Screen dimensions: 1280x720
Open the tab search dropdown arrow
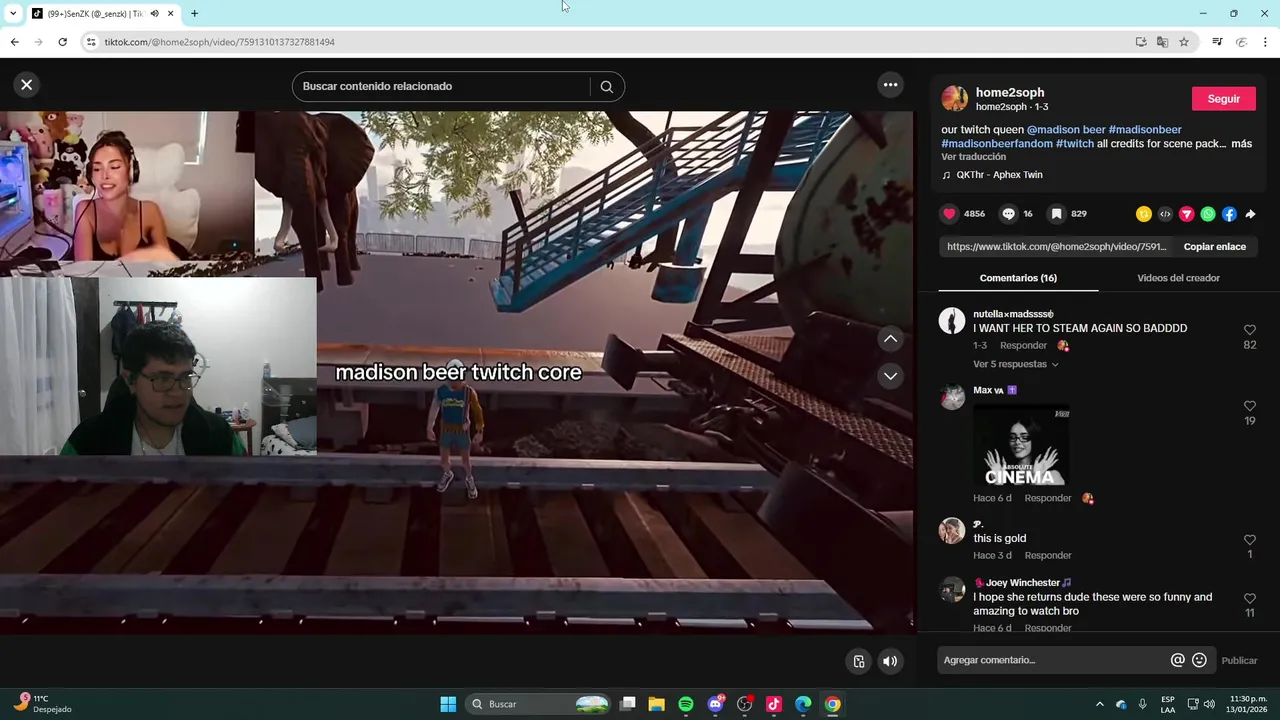pyautogui.click(x=13, y=14)
